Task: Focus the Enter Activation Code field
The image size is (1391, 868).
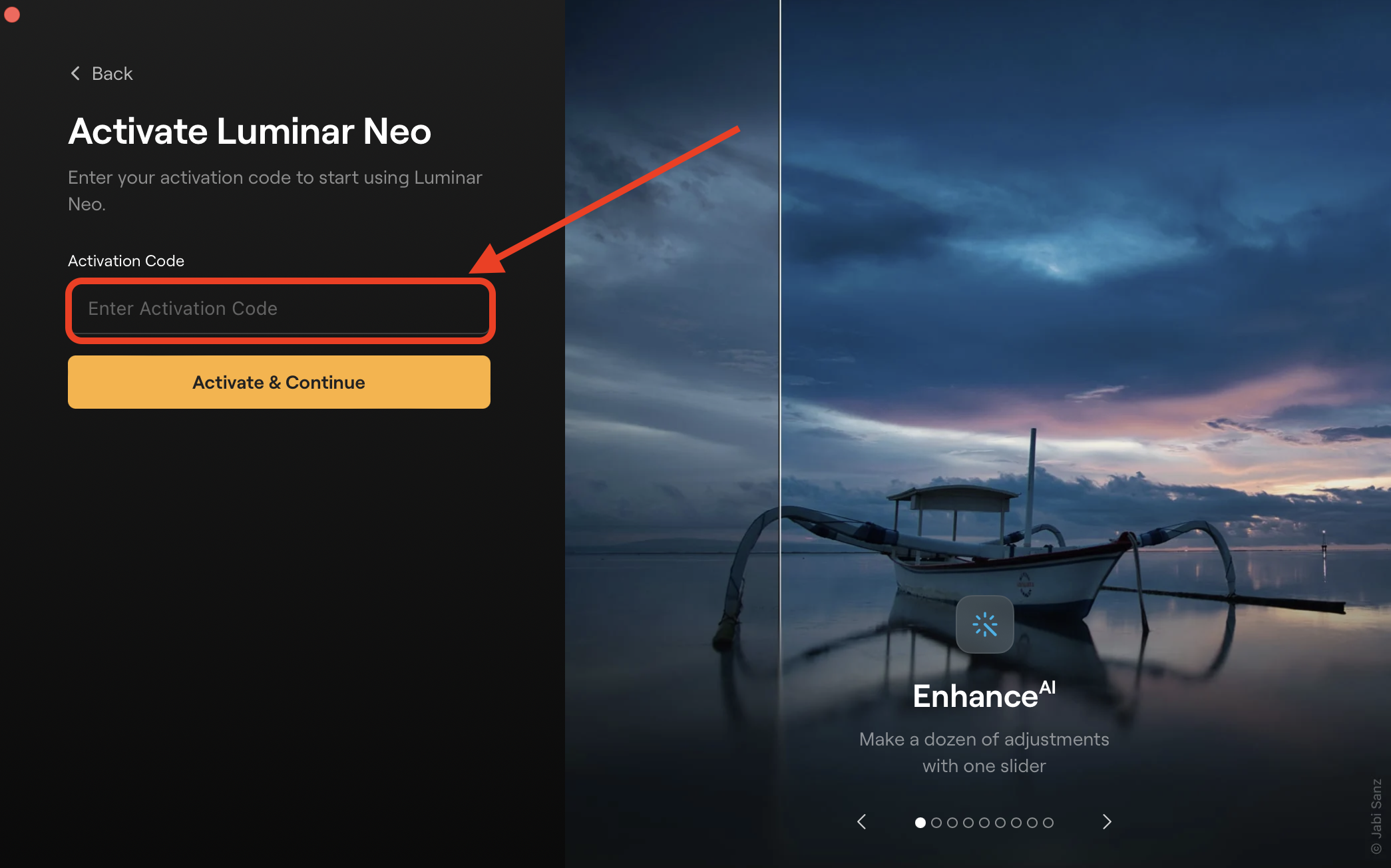Action: coord(280,309)
